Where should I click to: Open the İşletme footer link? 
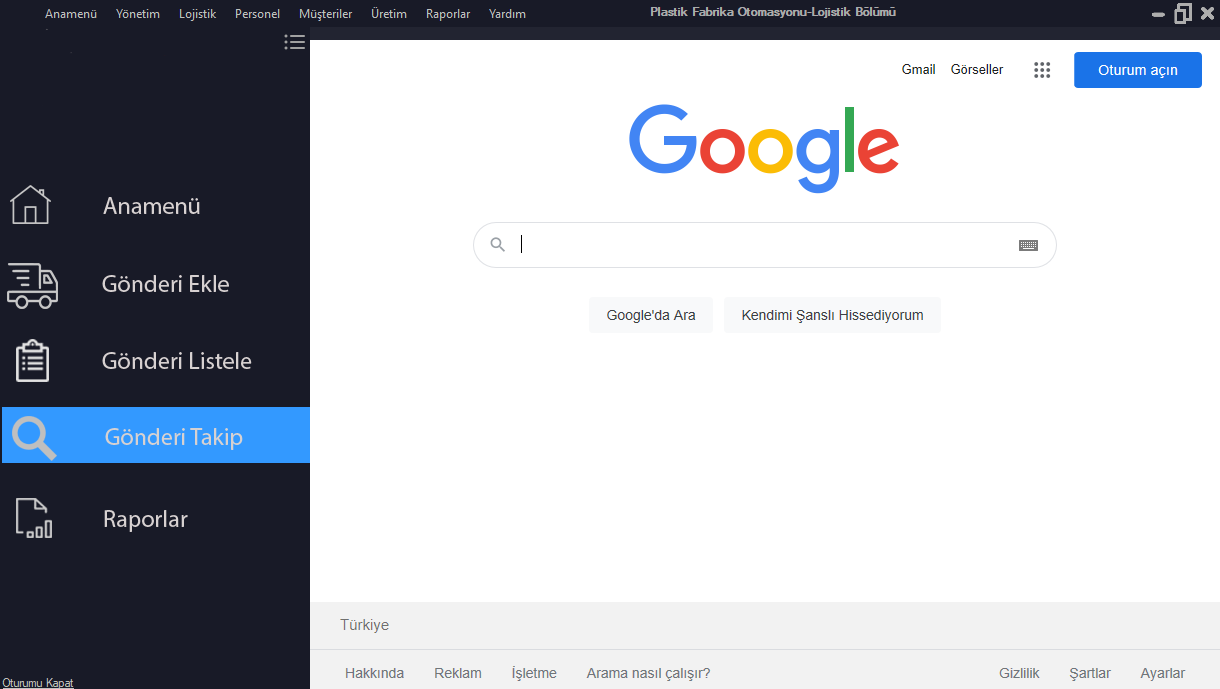pos(534,673)
